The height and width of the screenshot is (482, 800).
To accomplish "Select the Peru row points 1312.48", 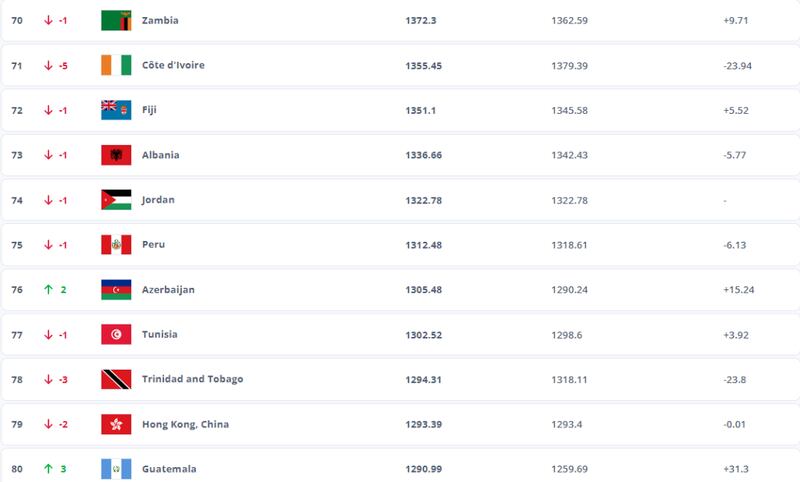I will [x=423, y=245].
